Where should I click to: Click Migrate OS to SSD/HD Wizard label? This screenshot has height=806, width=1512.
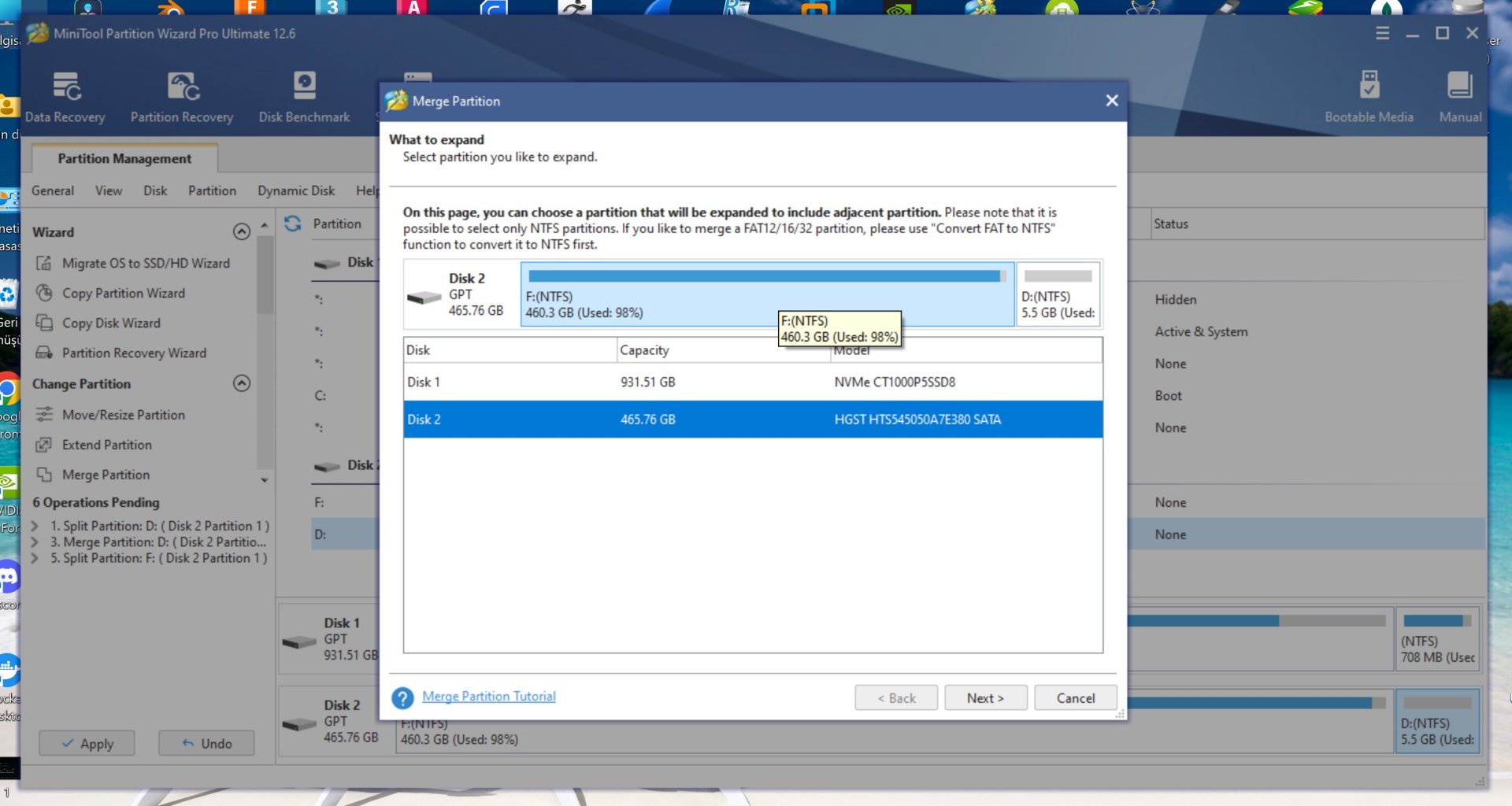(x=146, y=263)
